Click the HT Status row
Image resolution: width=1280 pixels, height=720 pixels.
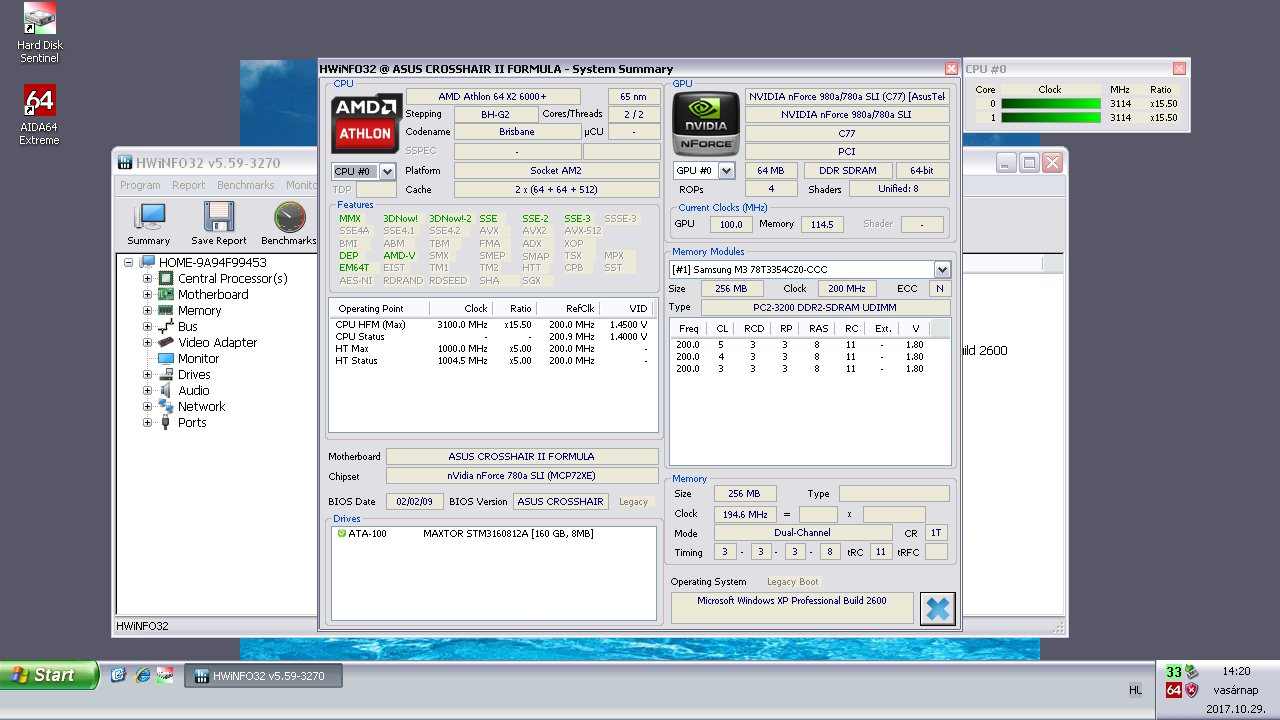coord(492,360)
